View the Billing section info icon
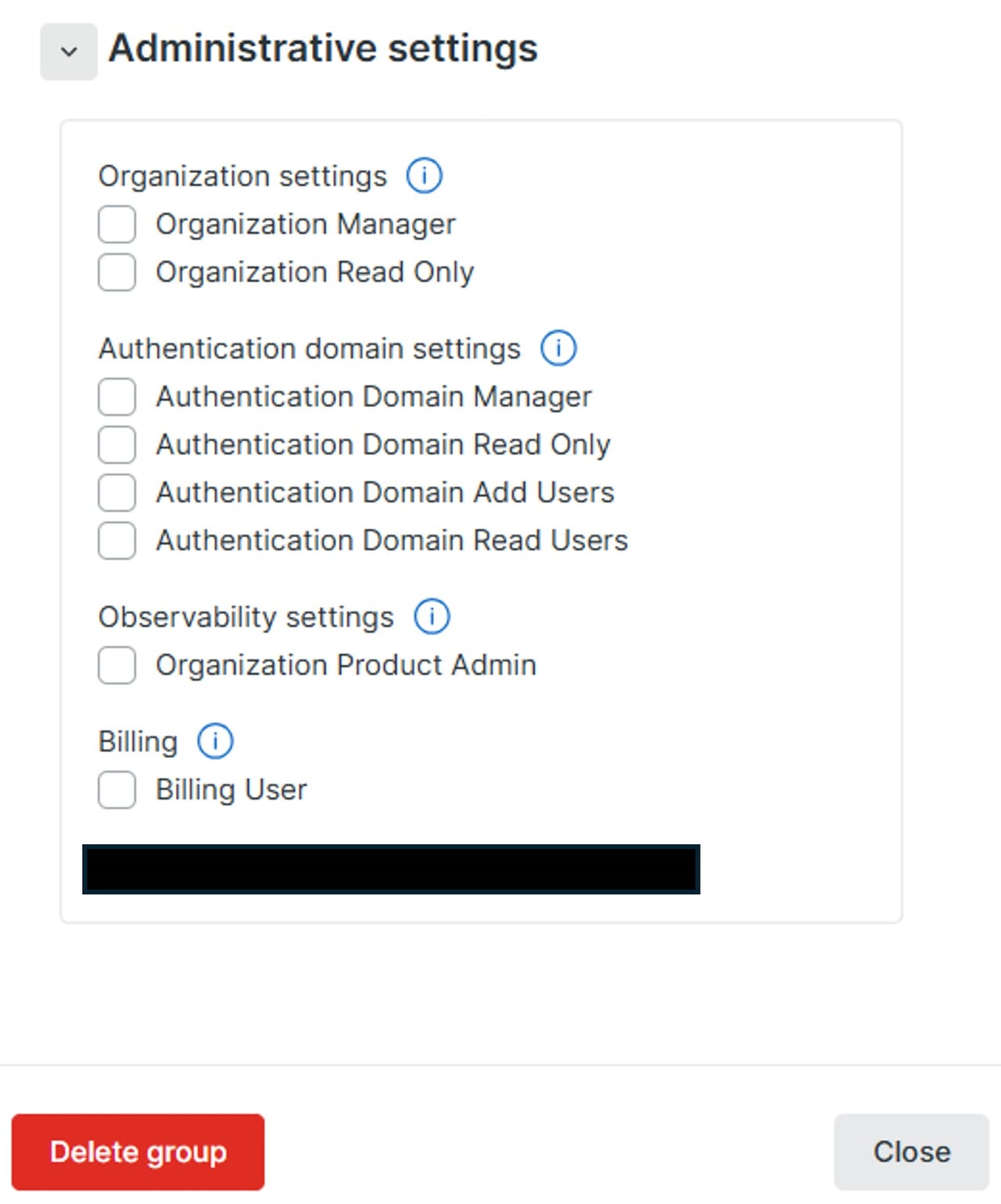The image size is (1001, 1204). (x=215, y=741)
